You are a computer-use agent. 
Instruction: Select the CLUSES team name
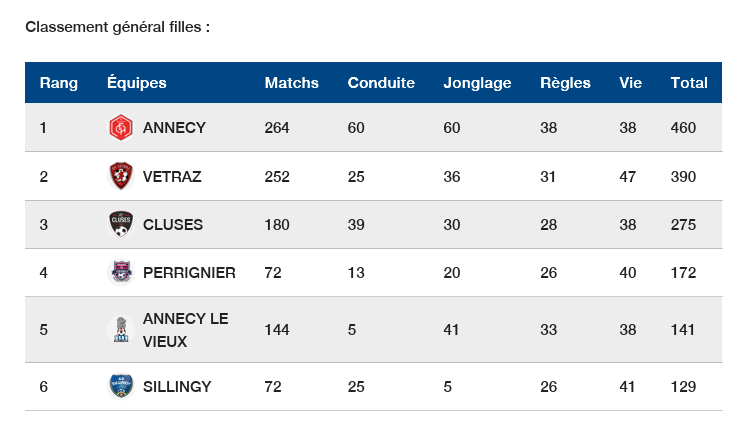coord(173,225)
